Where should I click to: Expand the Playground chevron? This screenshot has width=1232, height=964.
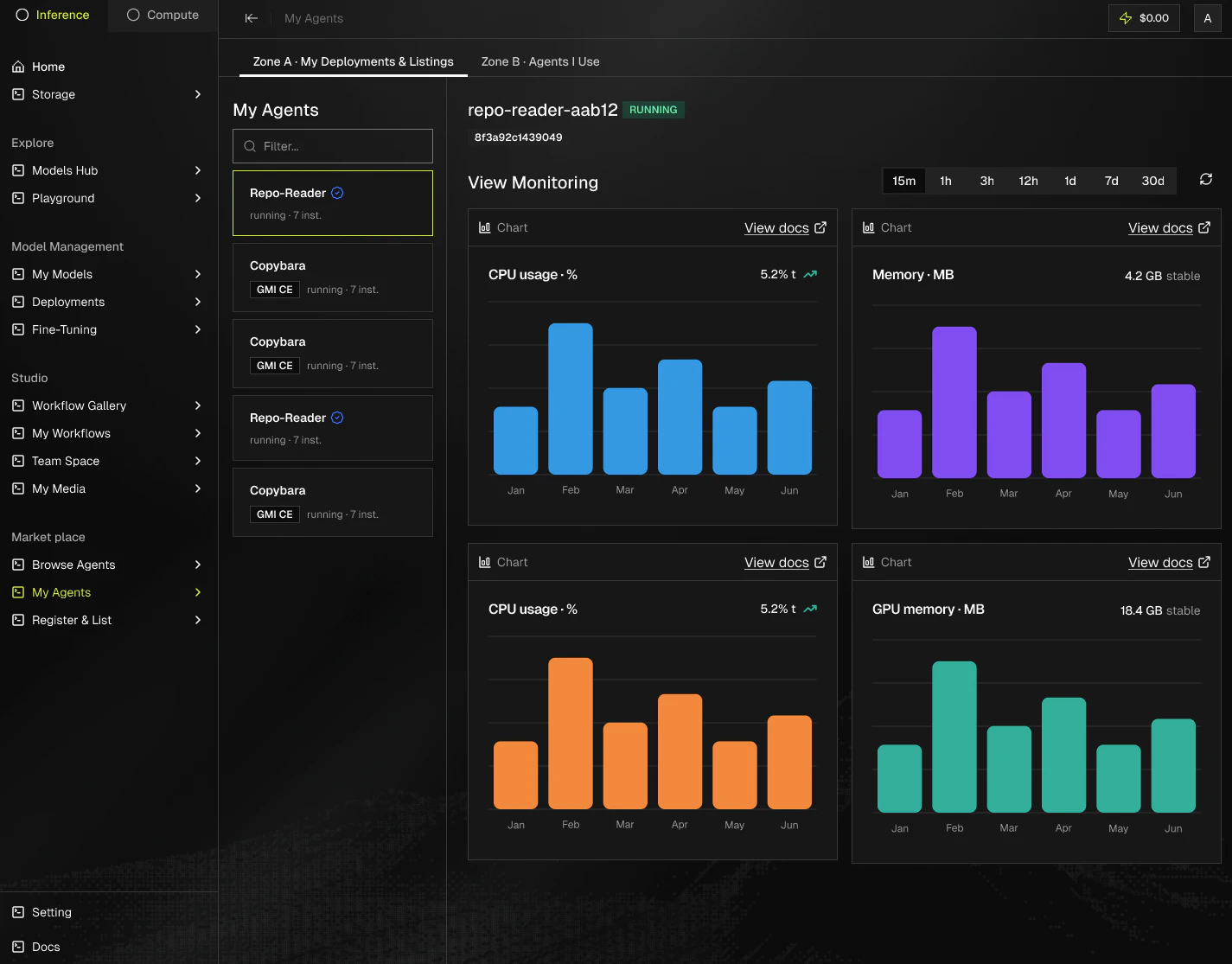click(x=198, y=198)
